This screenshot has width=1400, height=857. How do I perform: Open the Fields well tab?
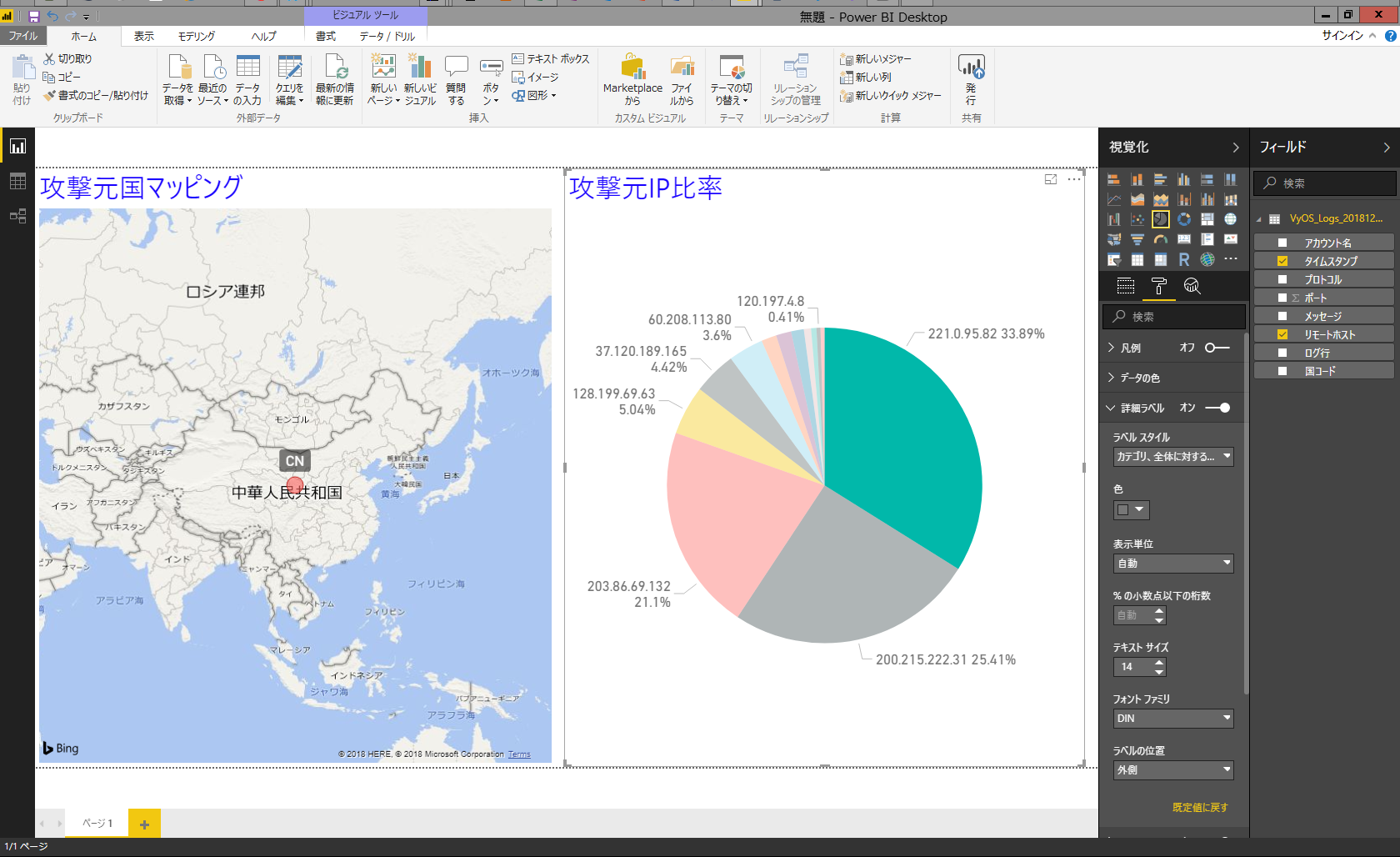pyautogui.click(x=1125, y=286)
